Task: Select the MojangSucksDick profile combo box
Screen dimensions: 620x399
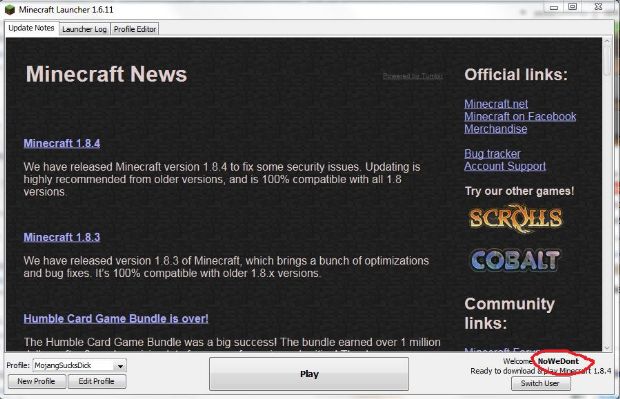Action: (79, 366)
